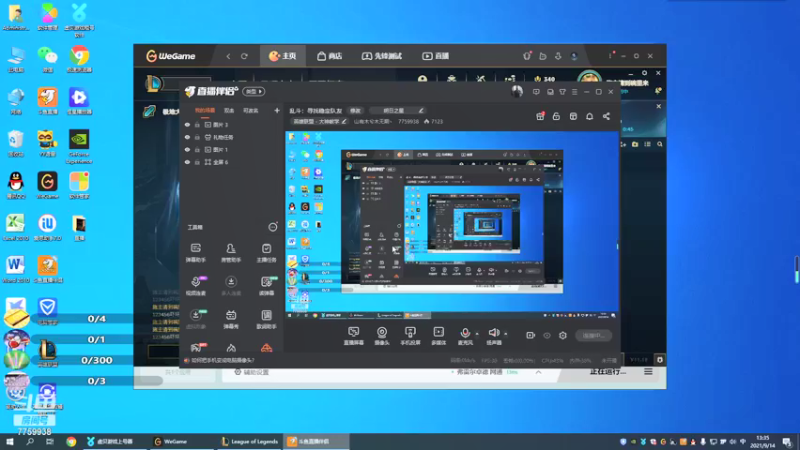Screen dimensions: 800x450
Task: Open the GeForce Experience desktop icon
Action: coord(79,146)
